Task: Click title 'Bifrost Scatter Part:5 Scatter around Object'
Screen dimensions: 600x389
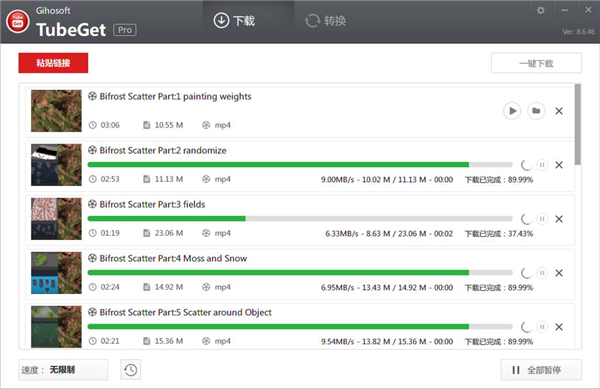Action: pos(185,312)
